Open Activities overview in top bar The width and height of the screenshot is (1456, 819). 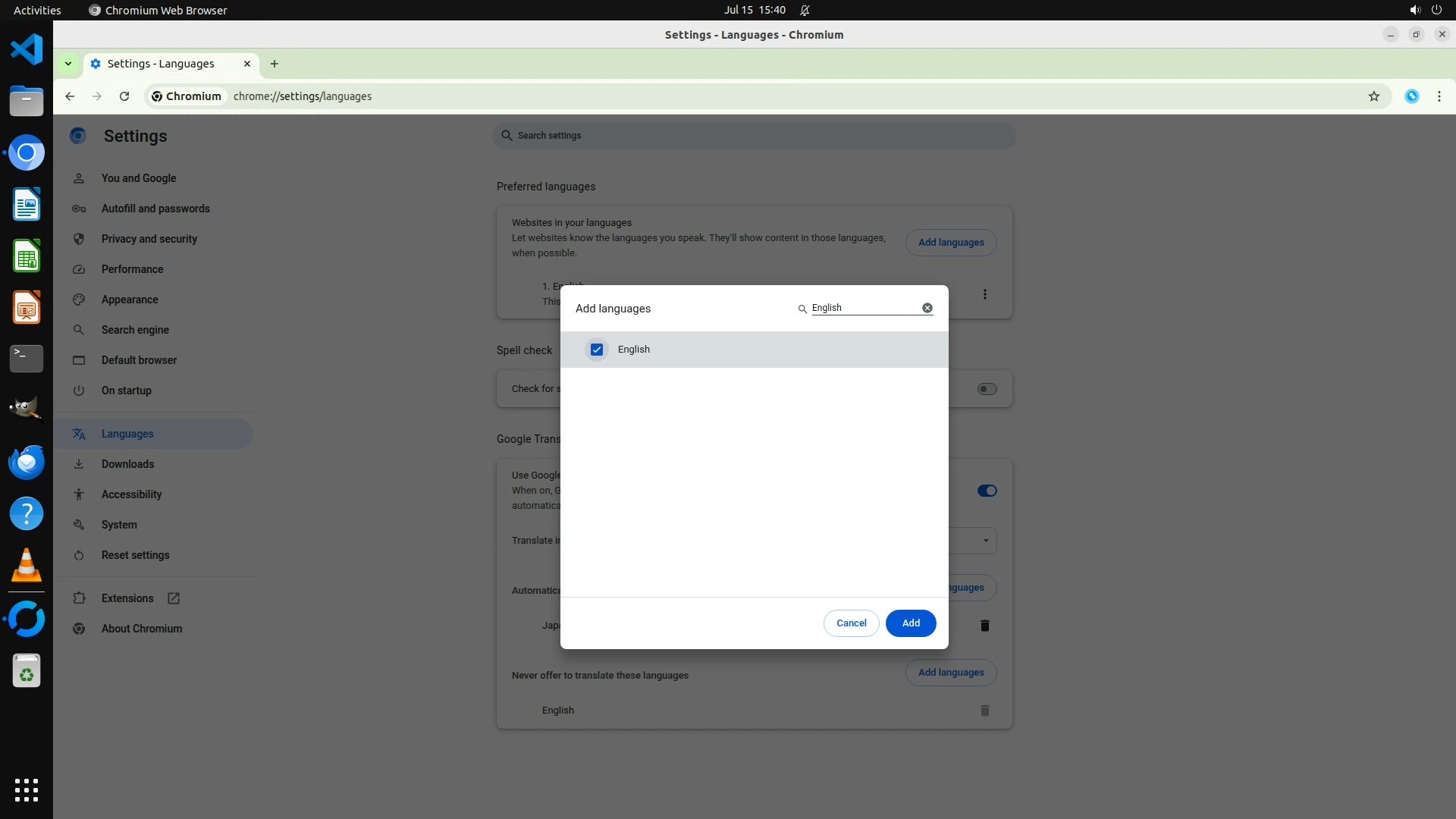(37, 10)
